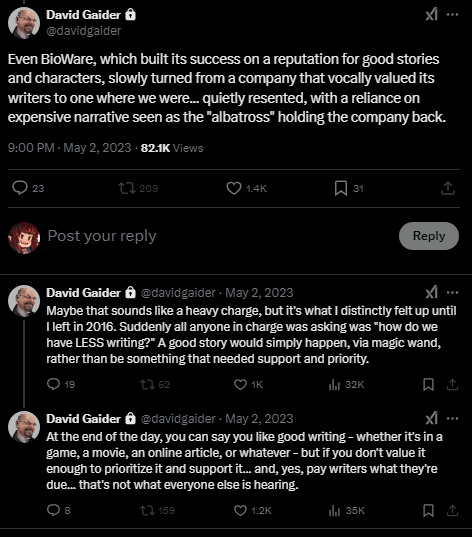Open the more options menu on main tweet
Screen dimensions: 472x537
452,14
